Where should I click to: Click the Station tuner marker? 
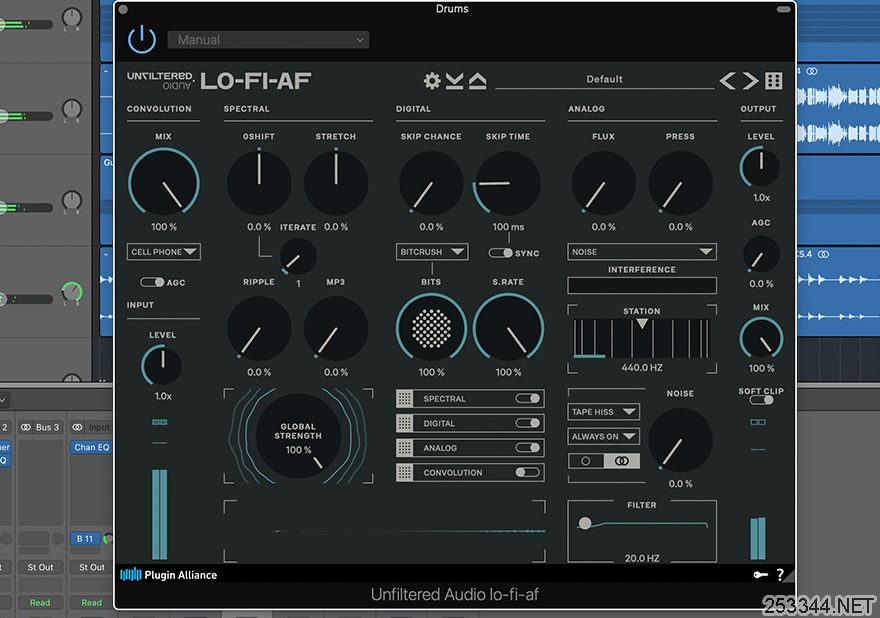pyautogui.click(x=641, y=323)
